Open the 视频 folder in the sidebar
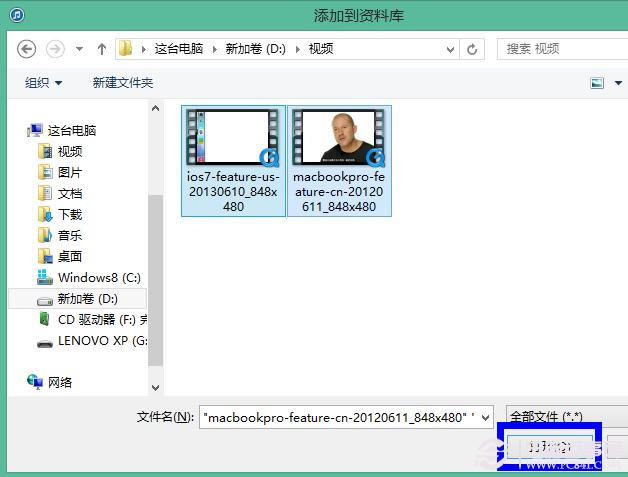This screenshot has height=477, width=628. click(60, 151)
